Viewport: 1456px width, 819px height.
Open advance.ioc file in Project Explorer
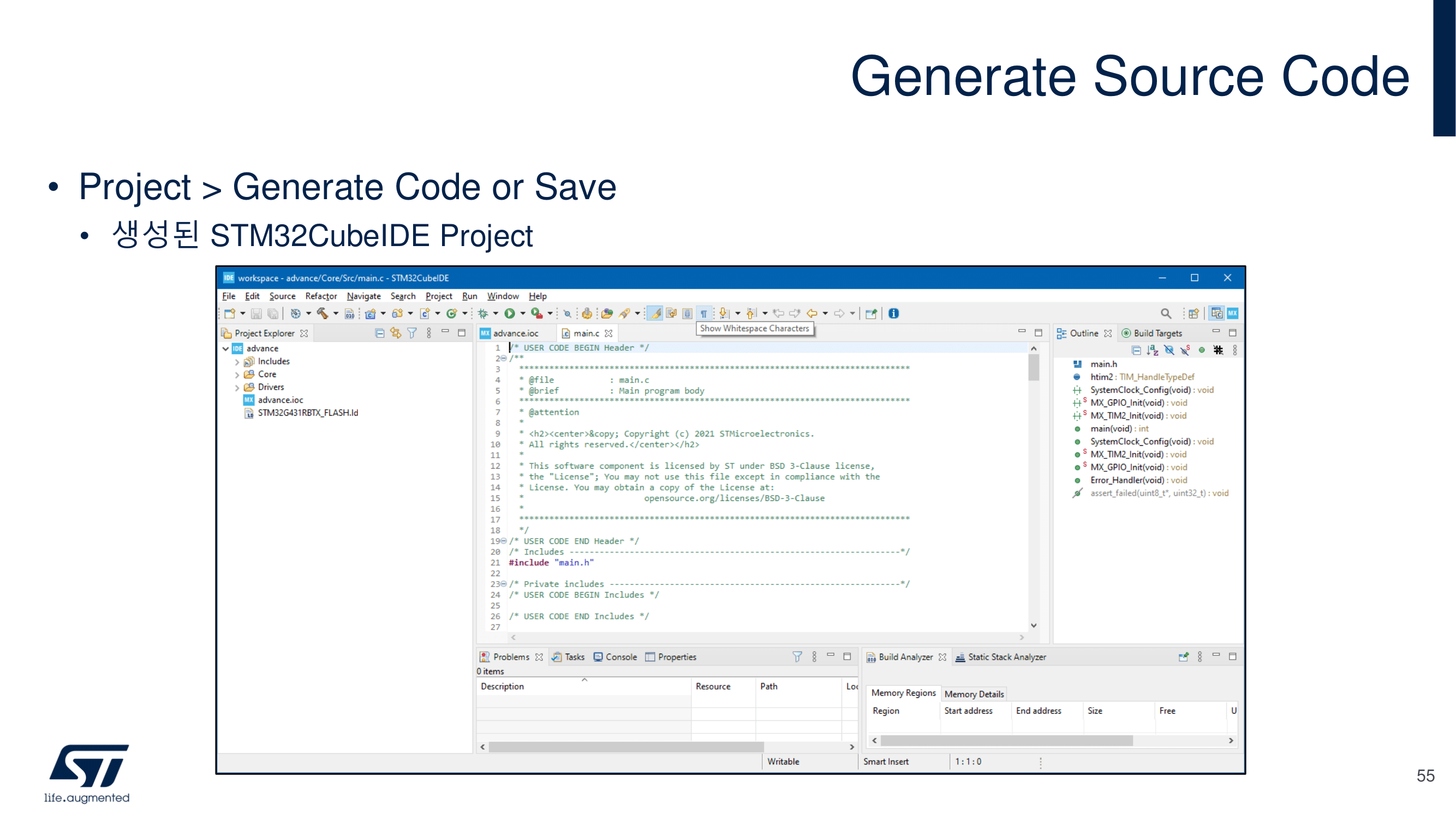(x=281, y=399)
